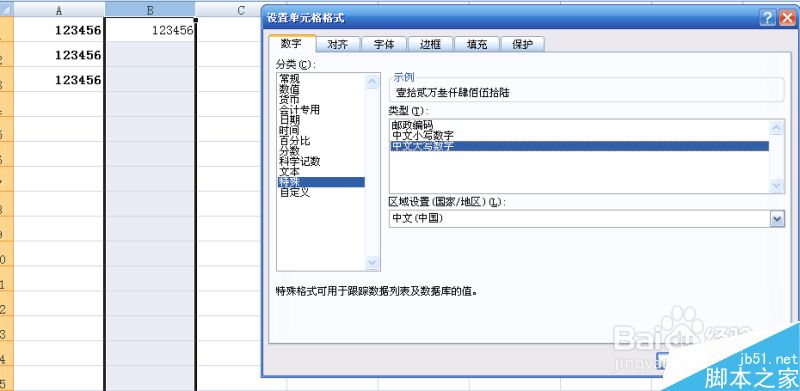Click category list scroll up arrow
Screen dimensions: 800x391
tap(372, 82)
